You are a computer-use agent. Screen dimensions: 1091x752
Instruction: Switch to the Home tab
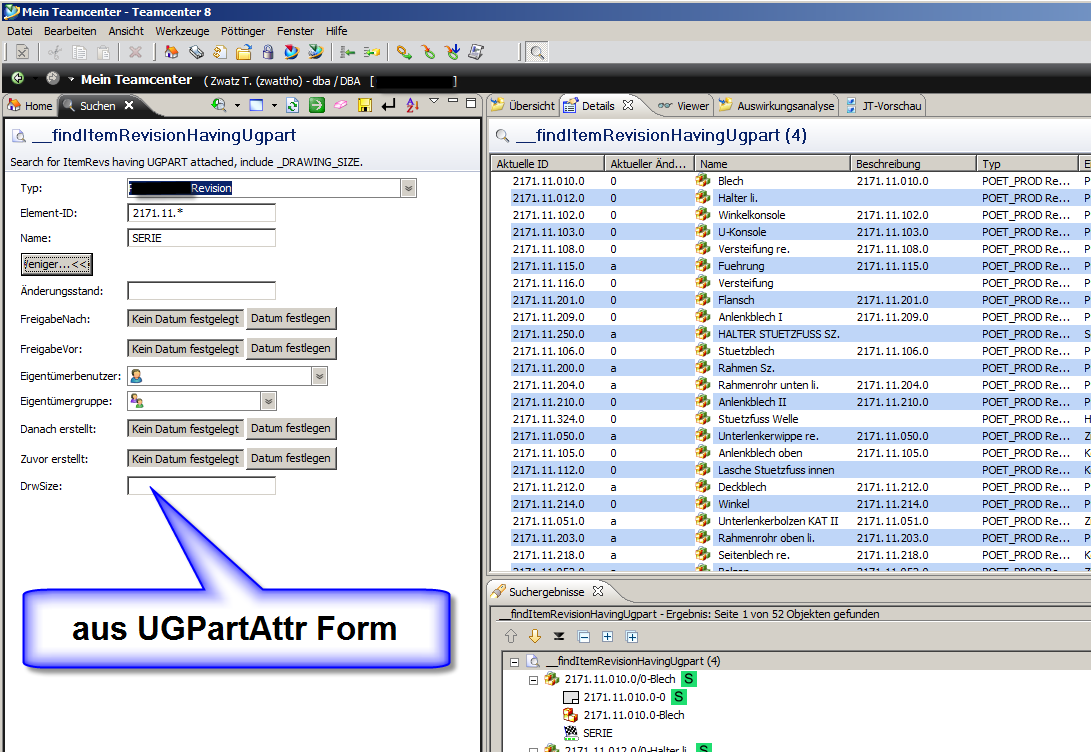click(30, 106)
